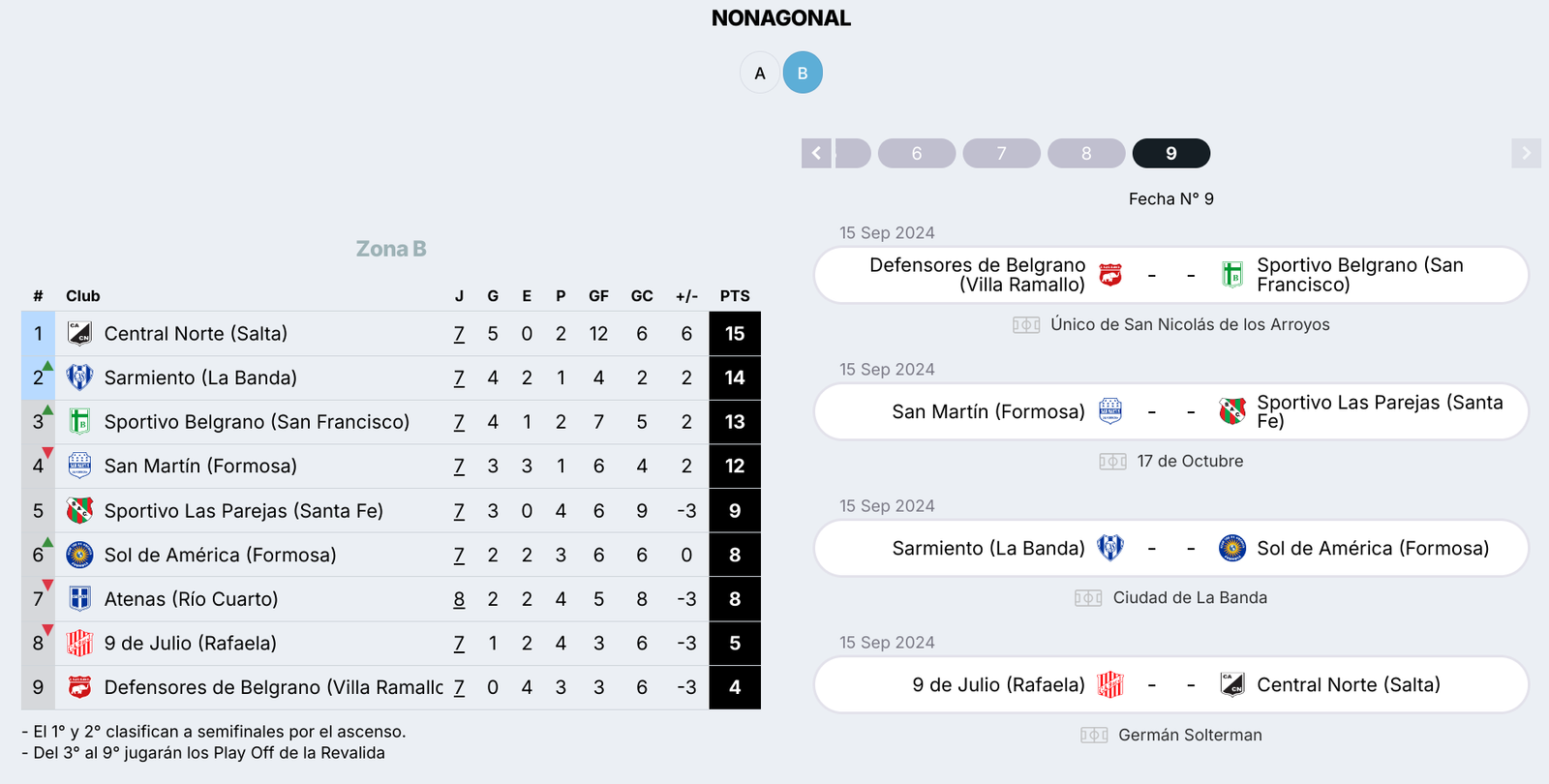Open Atenas games played count link

click(459, 599)
